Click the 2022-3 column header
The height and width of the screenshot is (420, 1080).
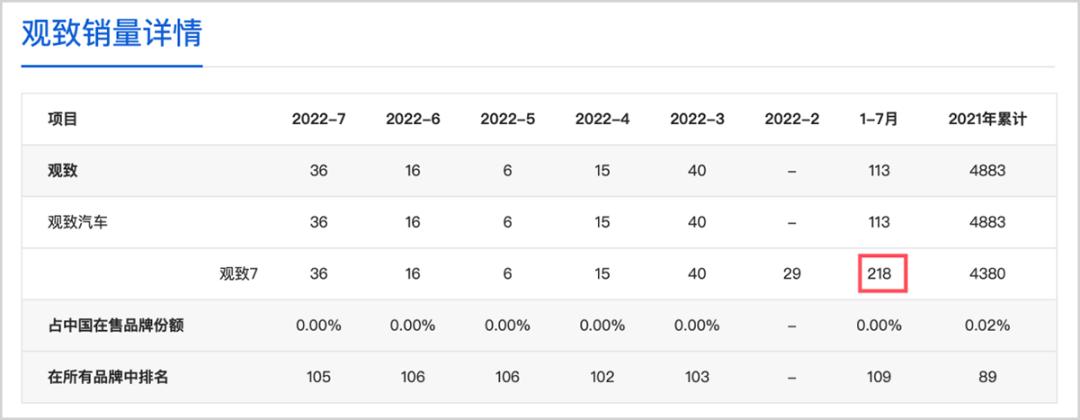point(697,119)
